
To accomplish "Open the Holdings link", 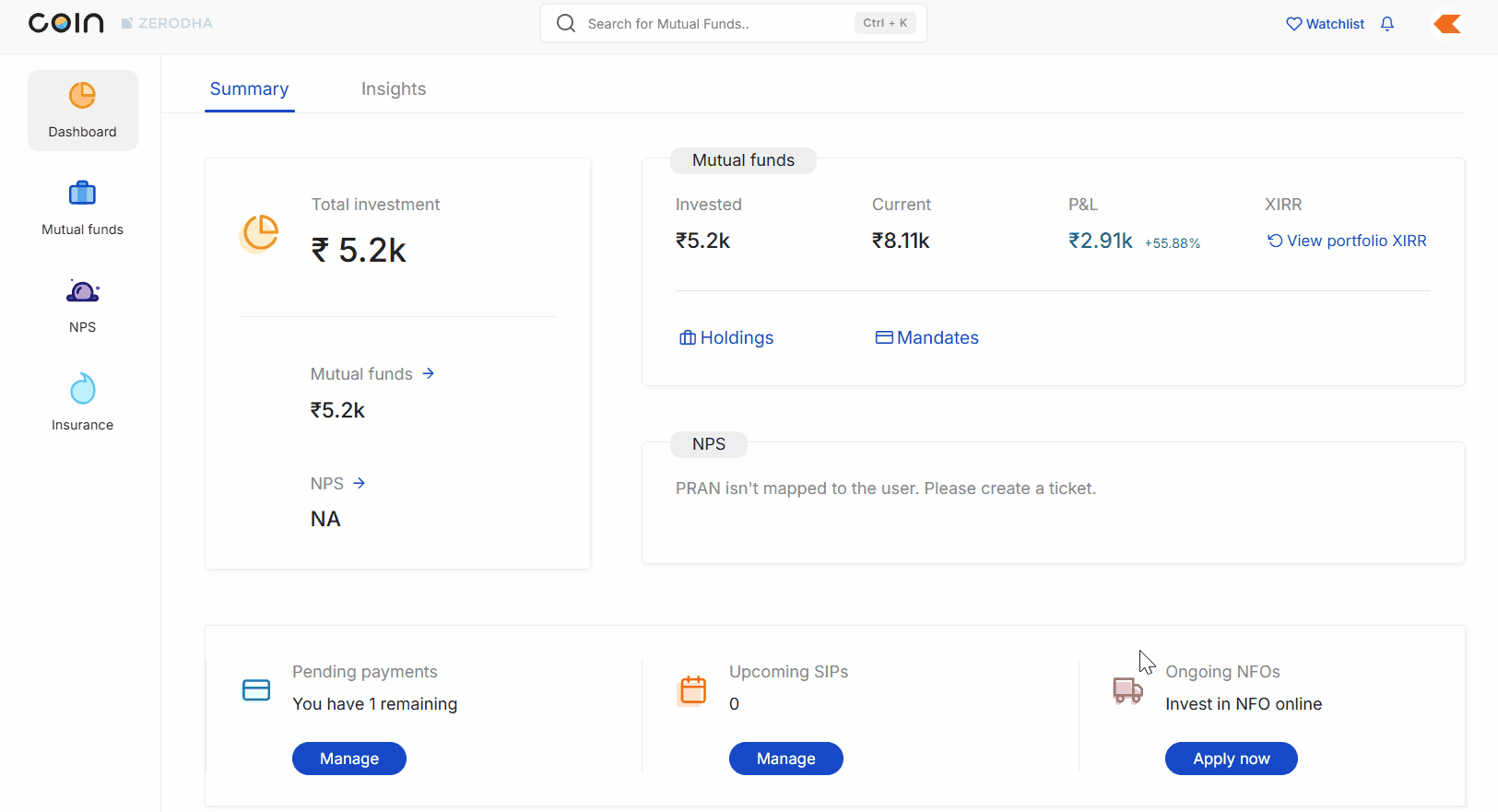I will [x=726, y=338].
